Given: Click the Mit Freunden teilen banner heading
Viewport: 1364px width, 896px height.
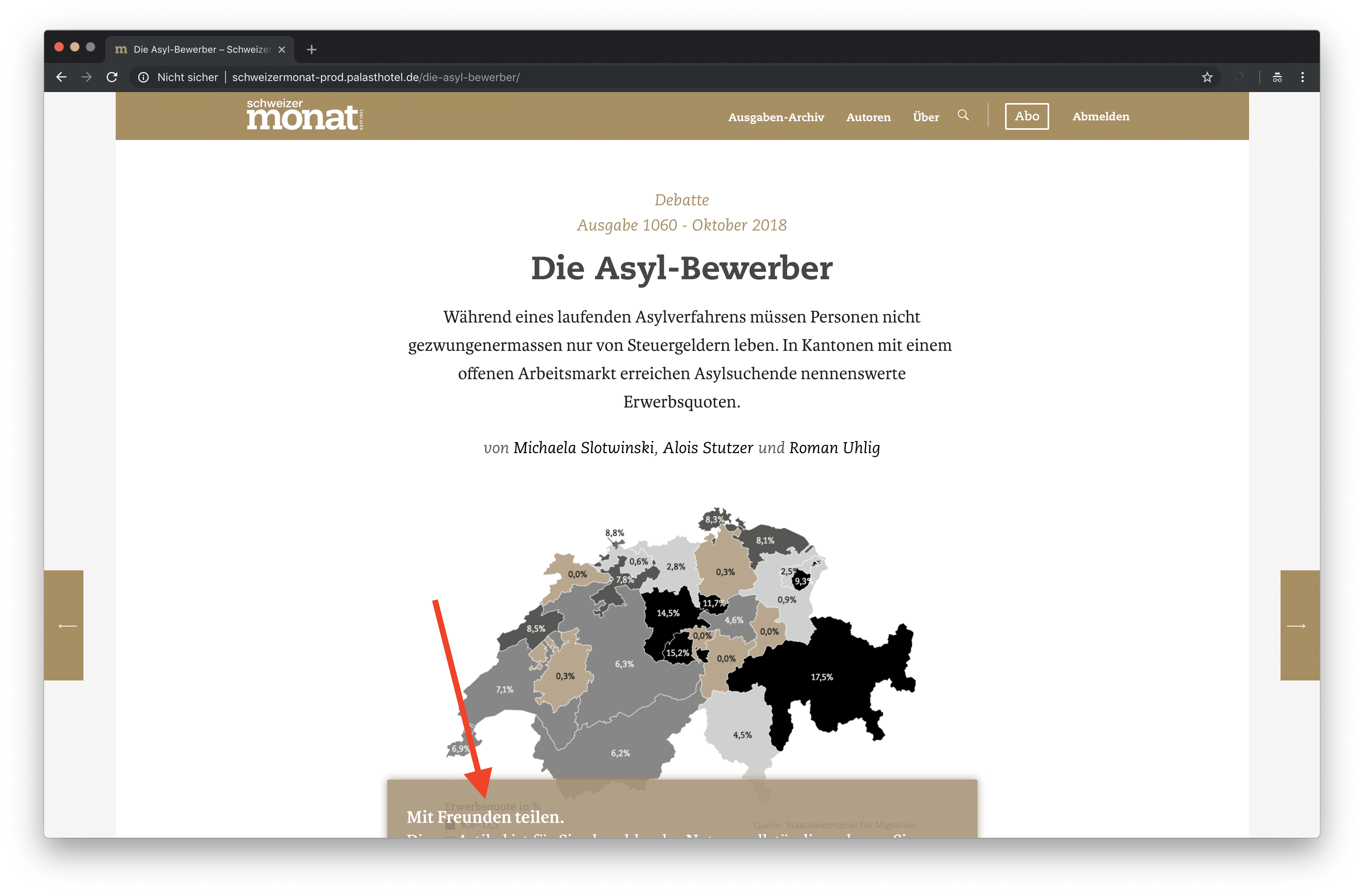Looking at the screenshot, I should 485,817.
